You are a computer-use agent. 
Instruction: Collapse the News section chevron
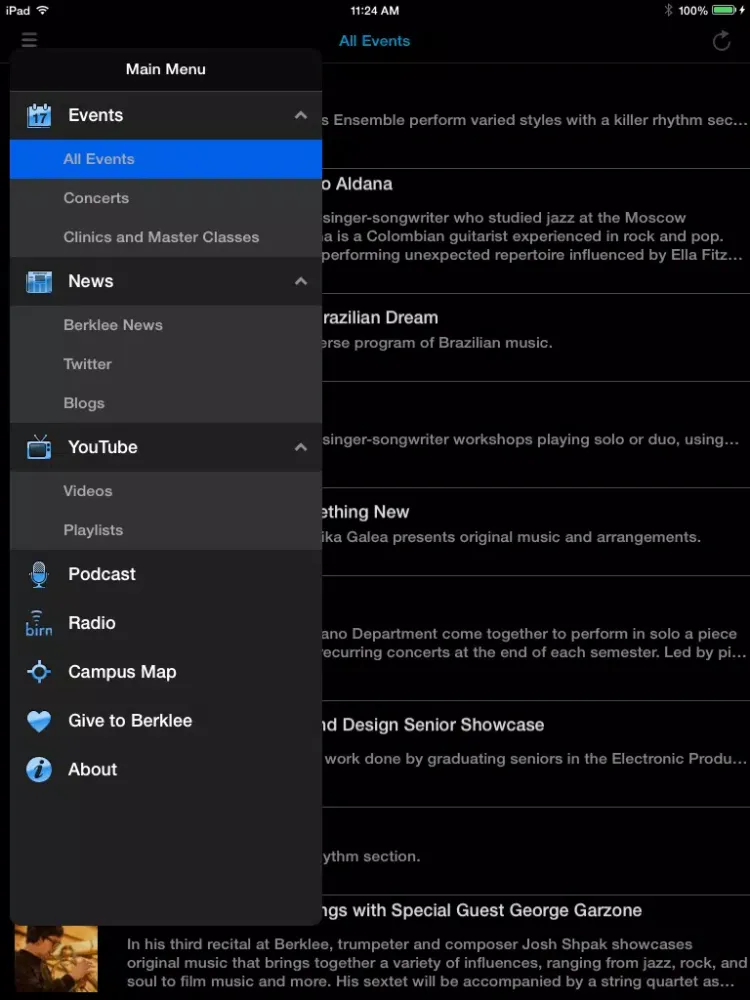click(x=300, y=281)
